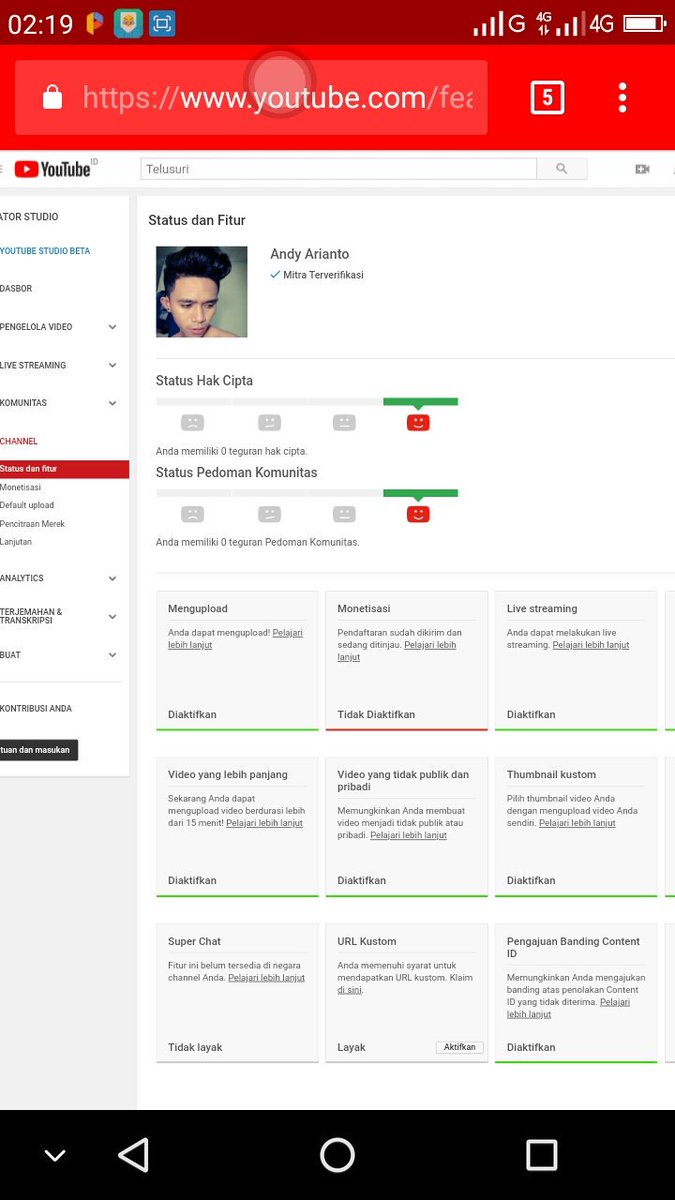Click the Status Hak Cipta green progress bar
The image size is (675, 1200).
point(420,401)
